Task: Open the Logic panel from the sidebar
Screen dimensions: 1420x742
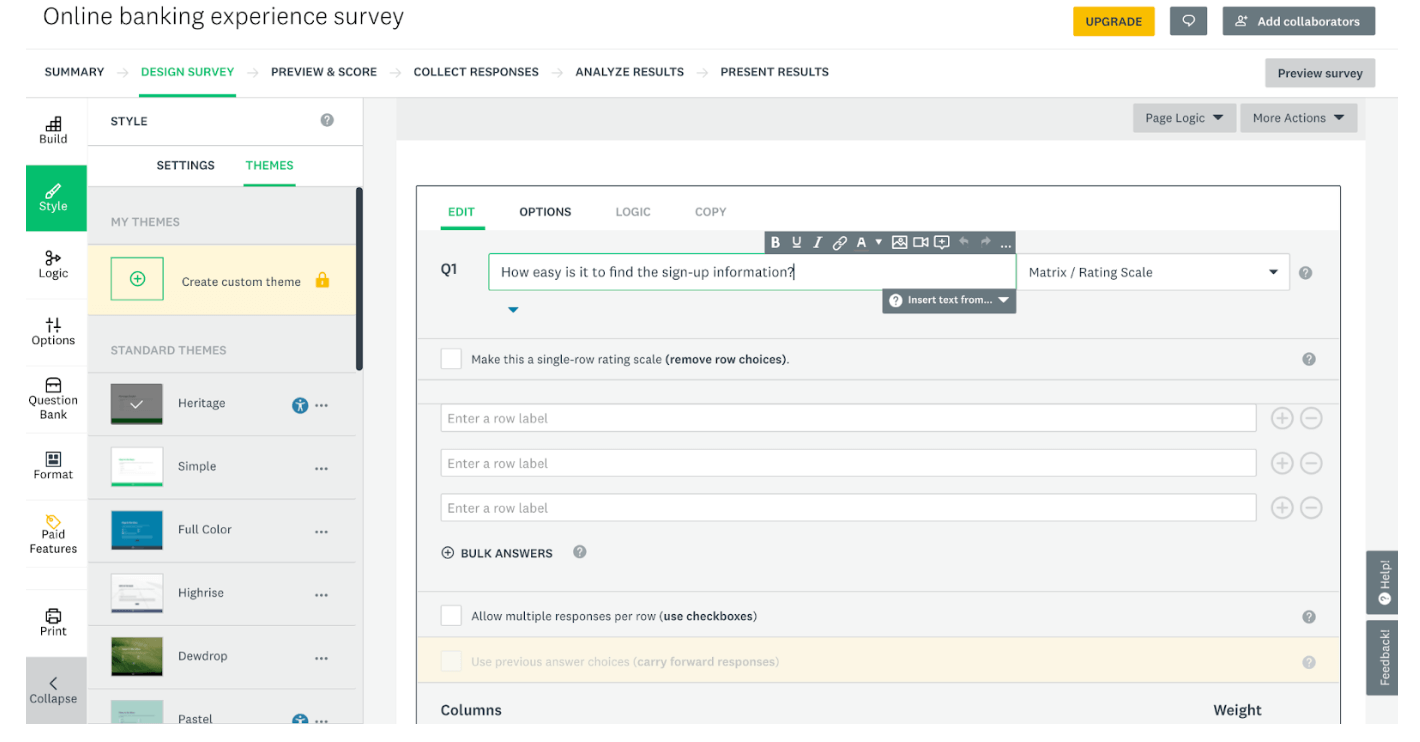Action: click(x=53, y=267)
